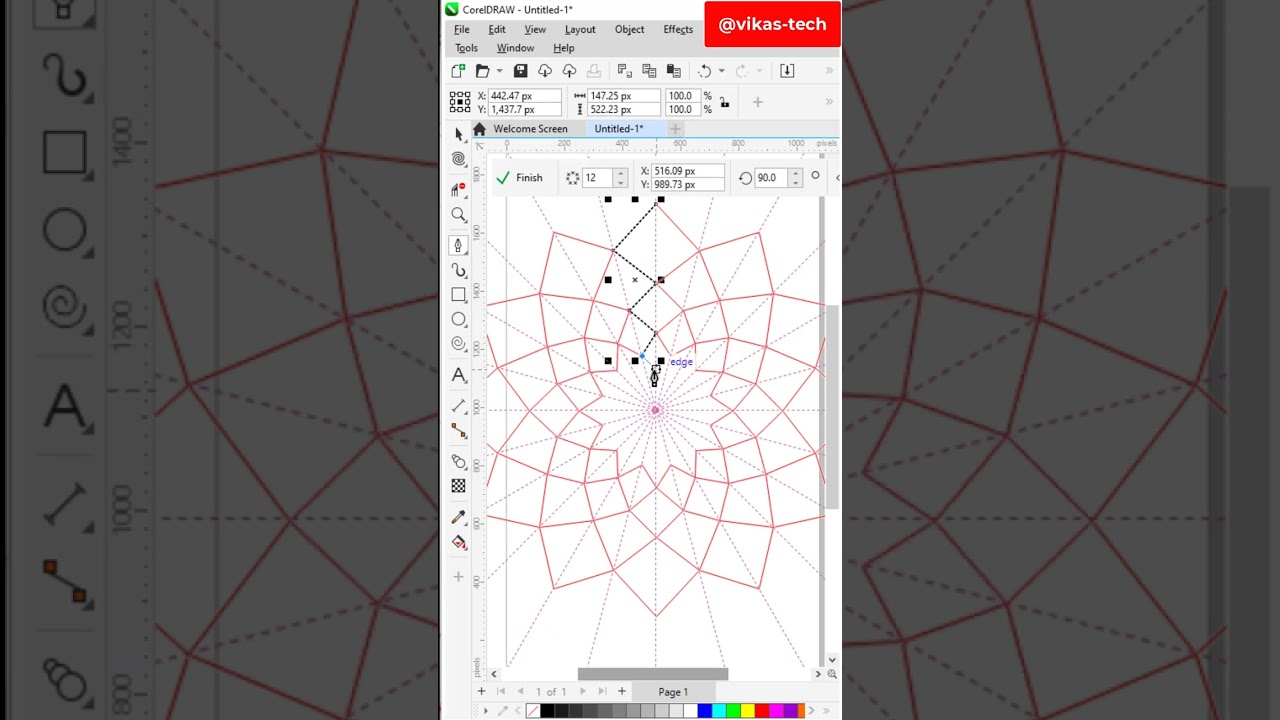Click the Open folder icon
Image resolution: width=1280 pixels, height=720 pixels.
(482, 71)
